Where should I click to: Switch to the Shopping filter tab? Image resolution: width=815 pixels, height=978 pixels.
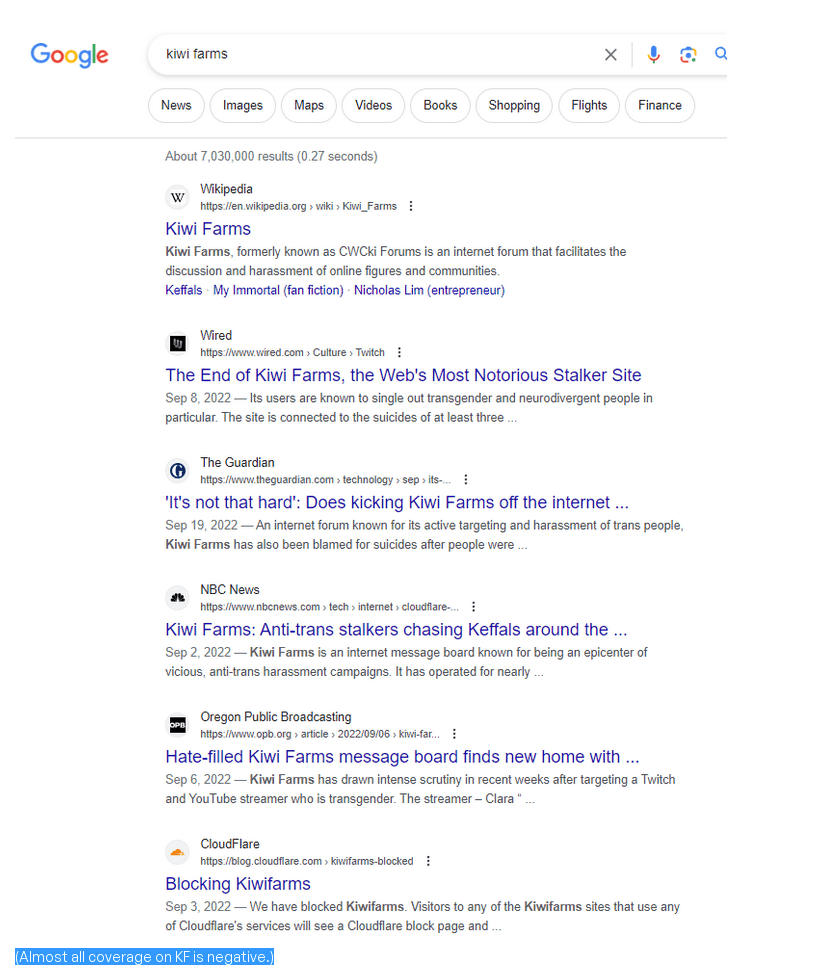(514, 105)
